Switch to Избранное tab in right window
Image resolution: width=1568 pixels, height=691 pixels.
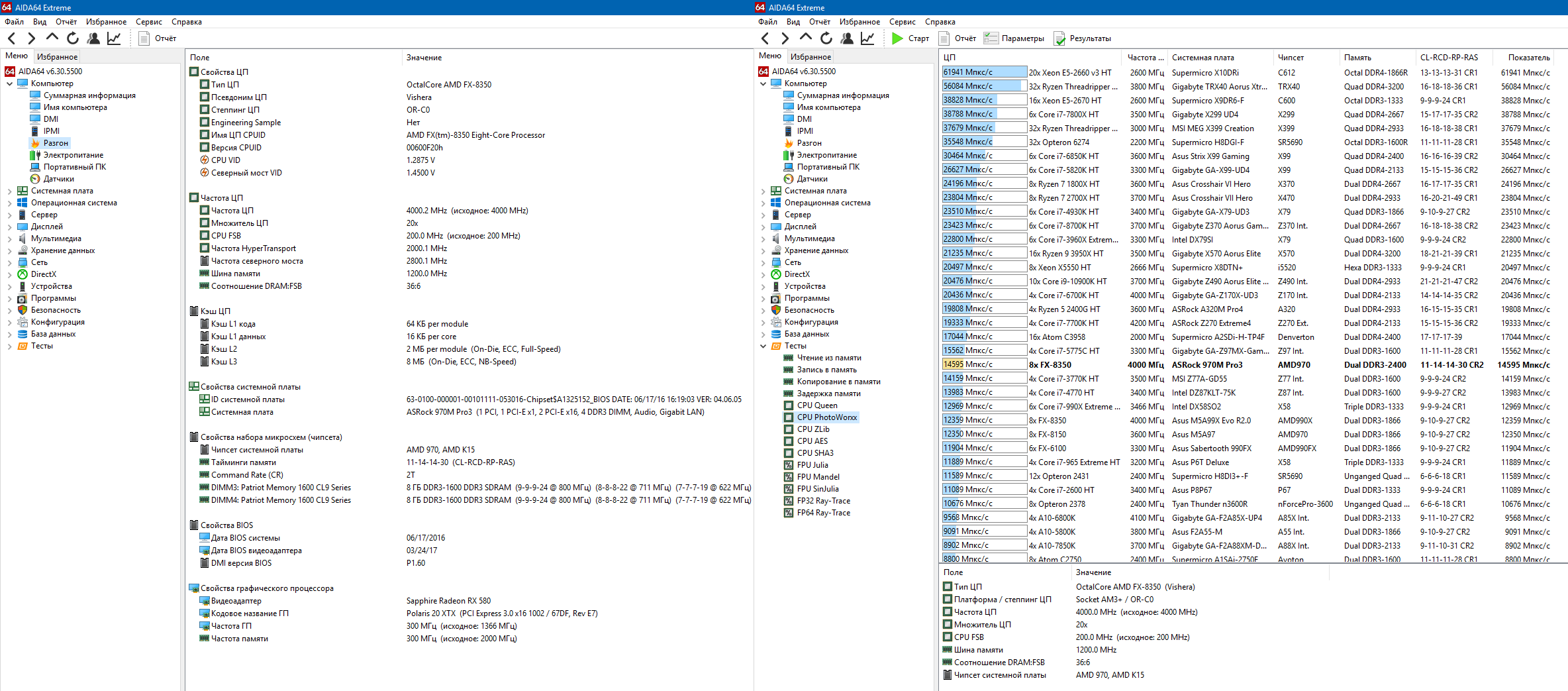pos(810,57)
